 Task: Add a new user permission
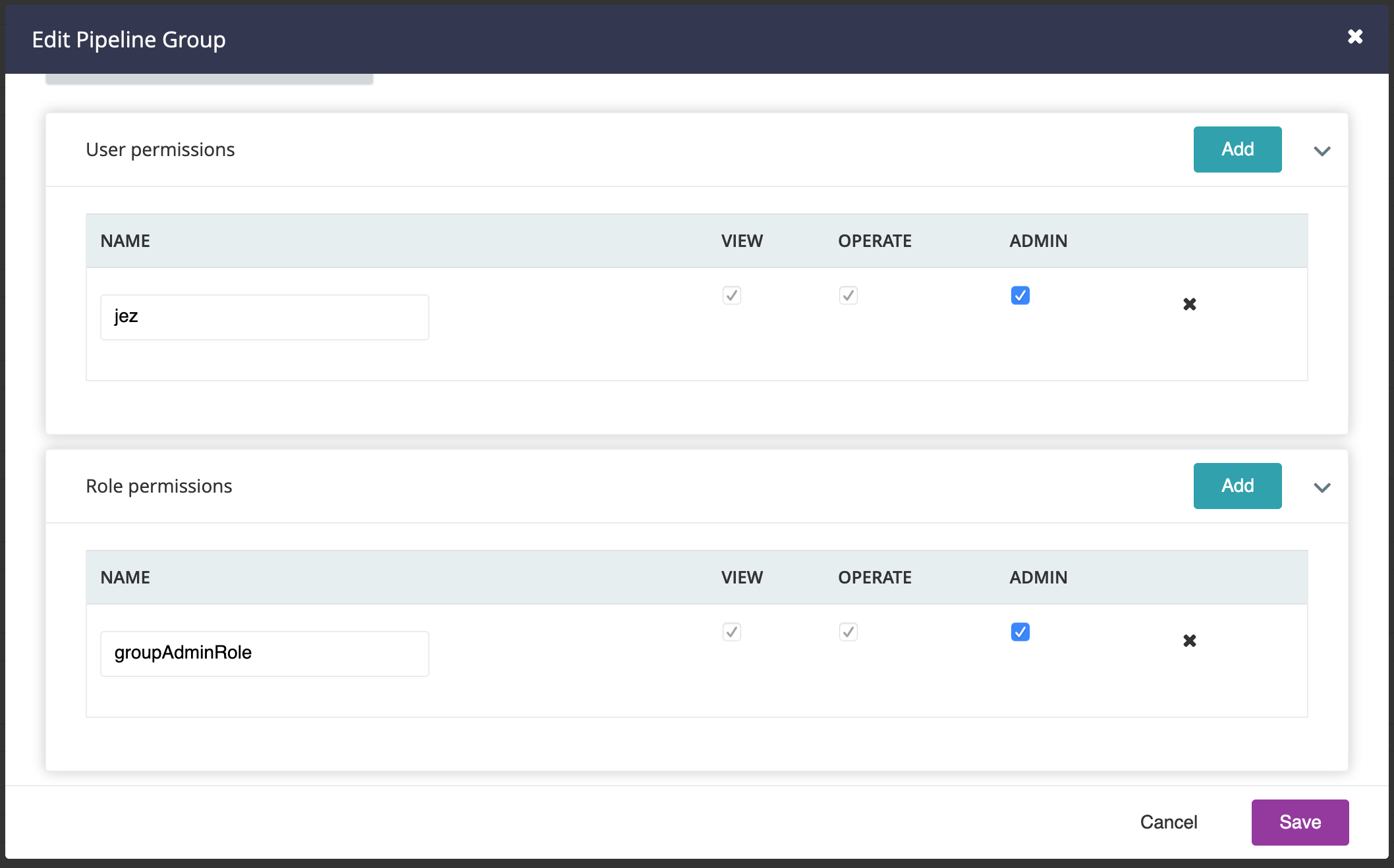pyautogui.click(x=1238, y=149)
